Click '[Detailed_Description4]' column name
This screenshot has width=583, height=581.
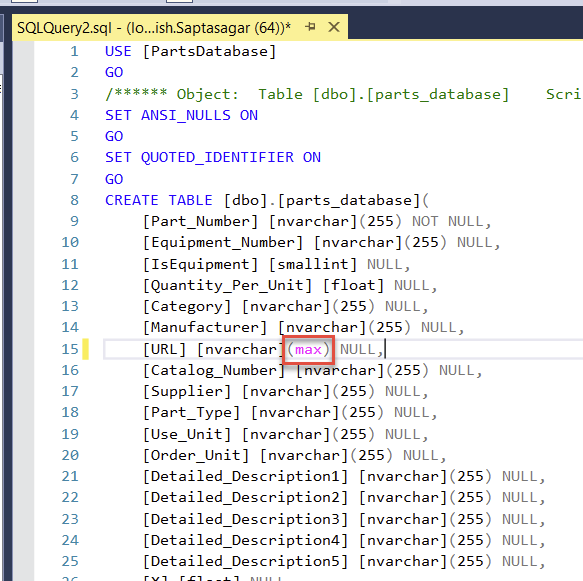245,540
